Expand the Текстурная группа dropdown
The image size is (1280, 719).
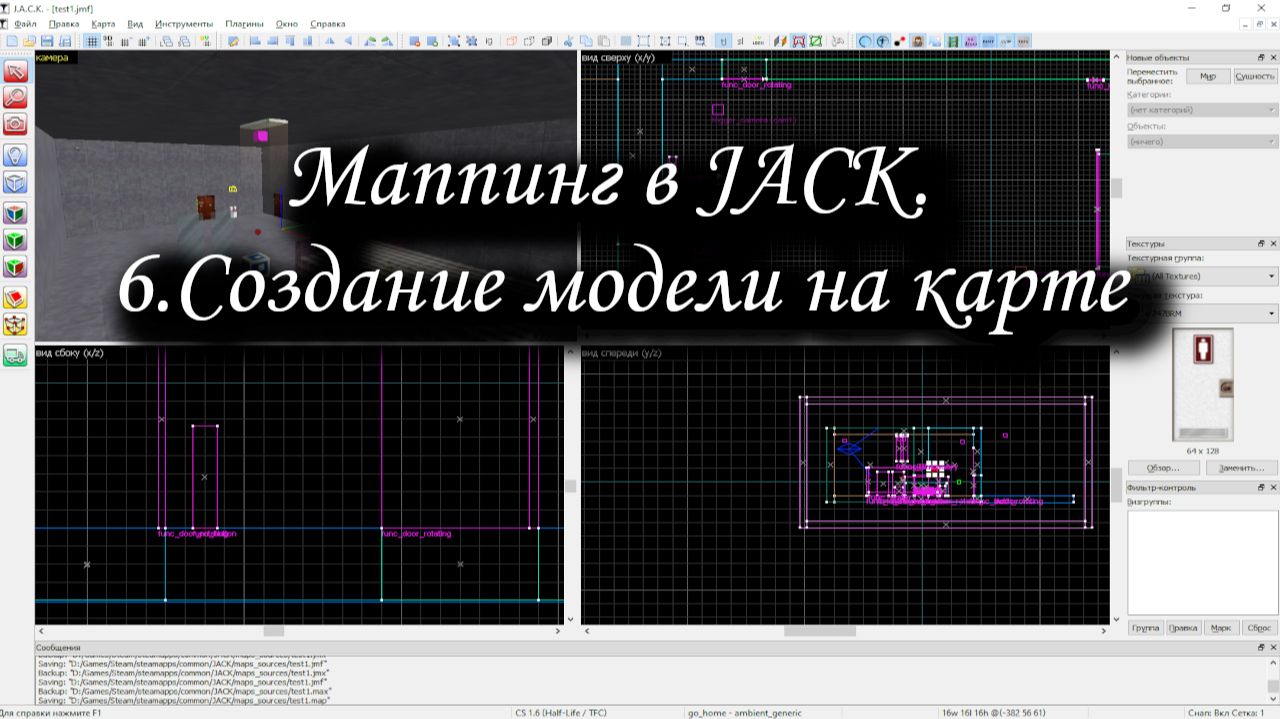(1202, 276)
